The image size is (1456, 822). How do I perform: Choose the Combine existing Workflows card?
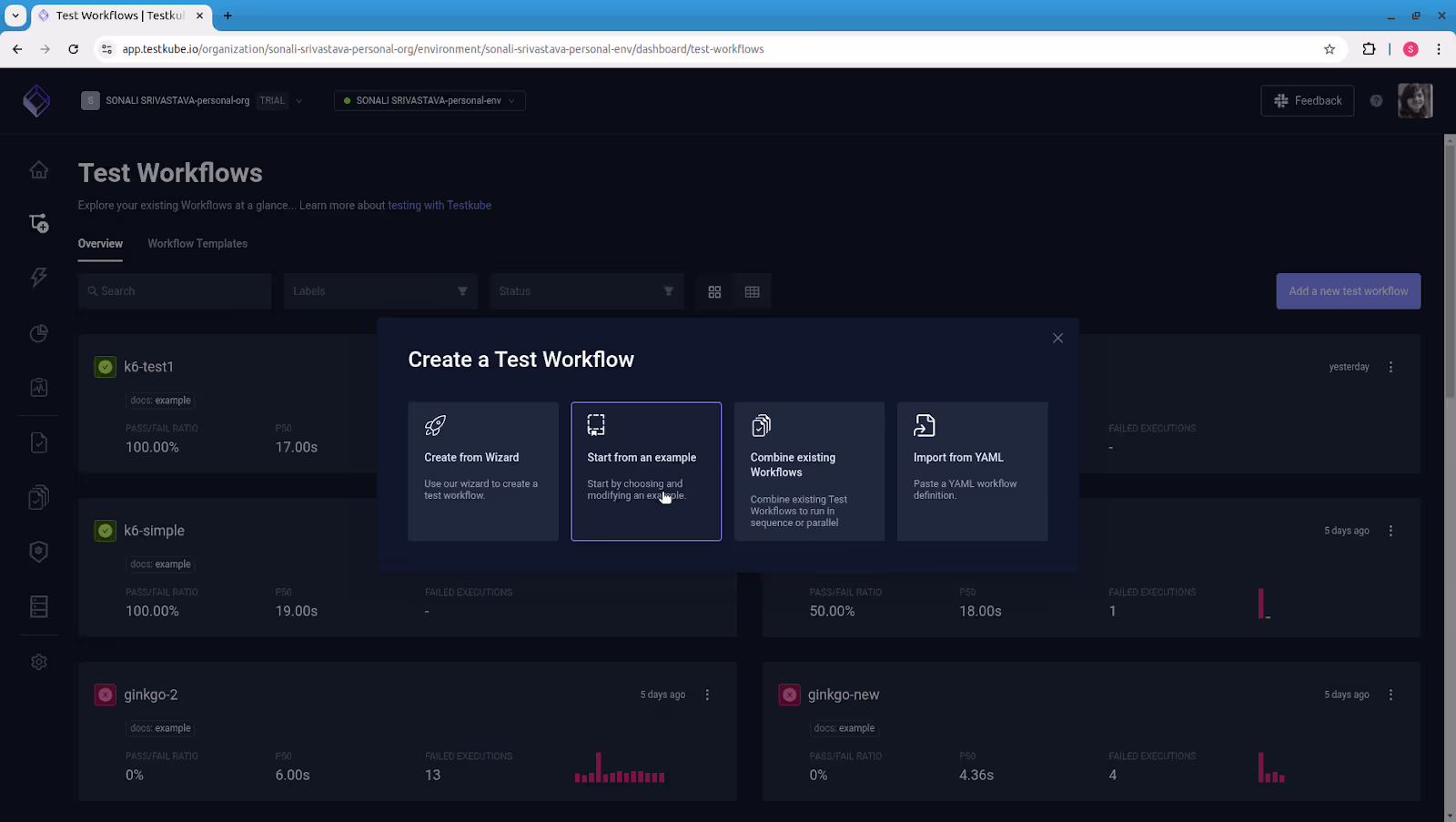click(x=809, y=472)
